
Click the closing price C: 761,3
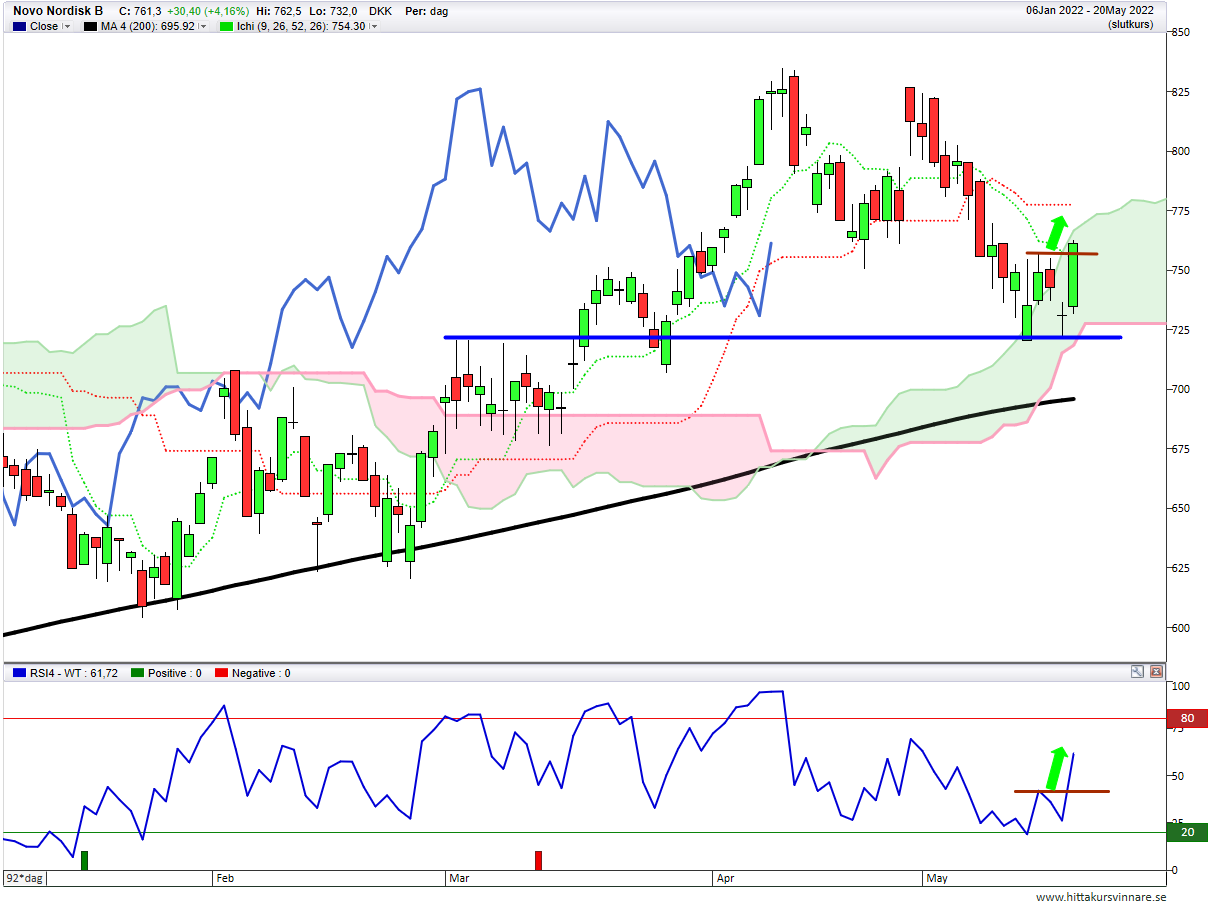[x=141, y=11]
